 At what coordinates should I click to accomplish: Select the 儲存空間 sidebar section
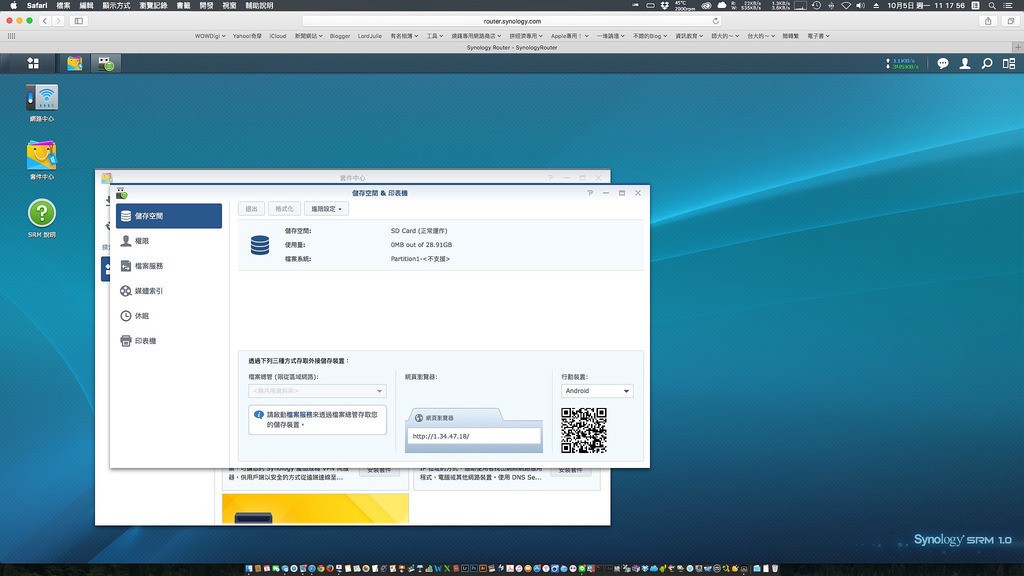tap(169, 216)
